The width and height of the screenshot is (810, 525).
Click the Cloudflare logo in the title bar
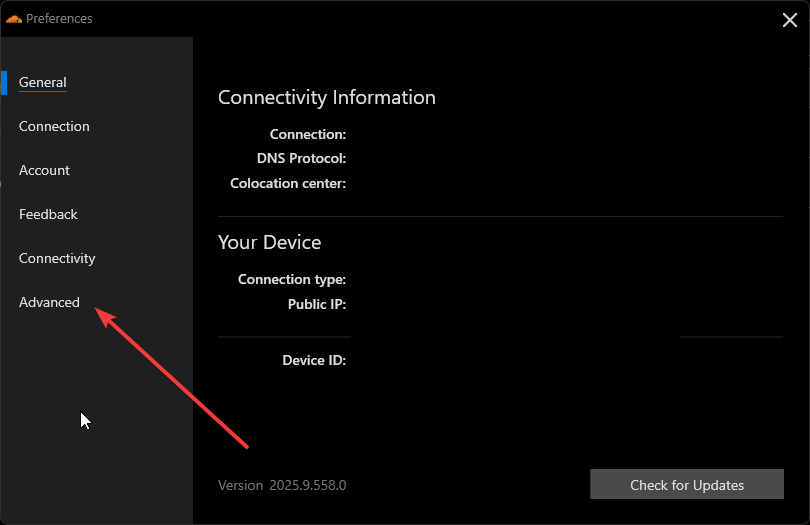[13, 18]
